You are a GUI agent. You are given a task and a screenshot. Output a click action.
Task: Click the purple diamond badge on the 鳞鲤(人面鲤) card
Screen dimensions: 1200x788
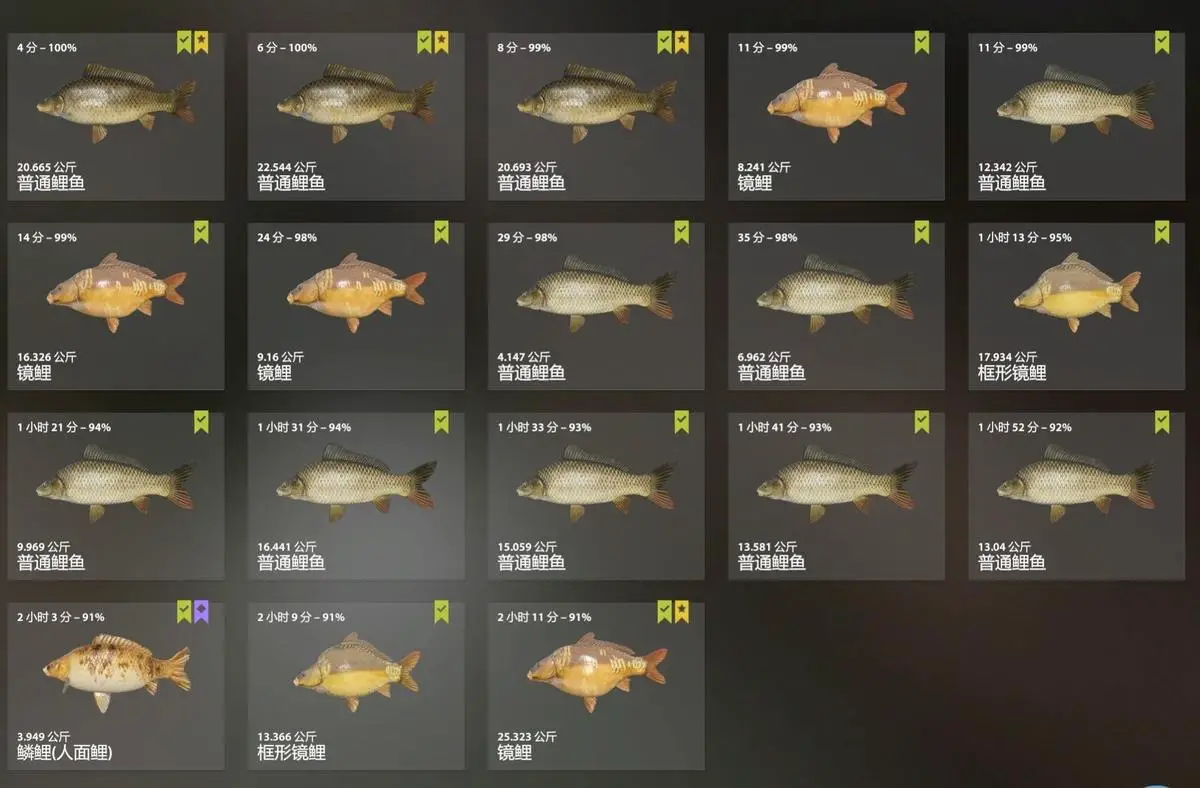click(201, 612)
